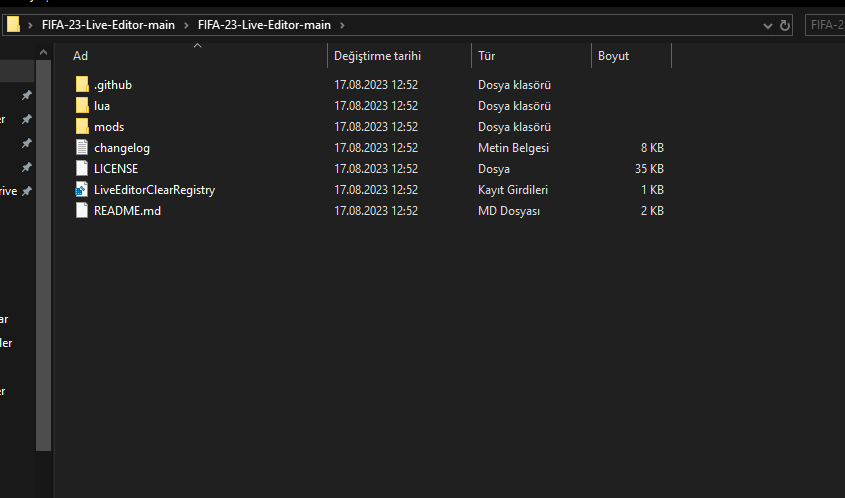Click the Dosya klasörü type of lua row
Screen dimensions: 845x498
[514, 106]
